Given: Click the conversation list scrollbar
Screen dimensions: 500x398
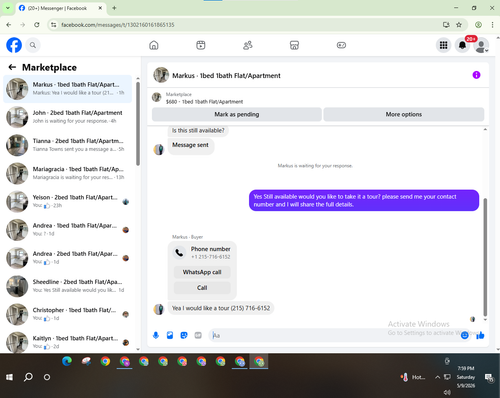Looking at the screenshot, I should [x=138, y=123].
